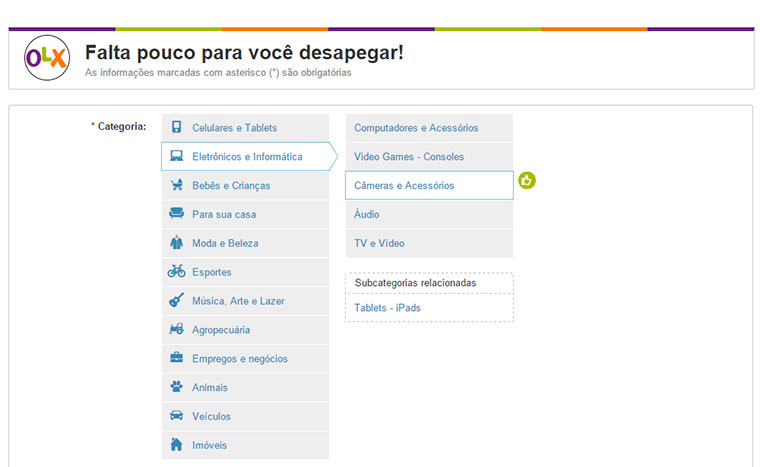Click the jacket icon for Moda e Beleza
This screenshot has height=467, width=760.
[176, 243]
